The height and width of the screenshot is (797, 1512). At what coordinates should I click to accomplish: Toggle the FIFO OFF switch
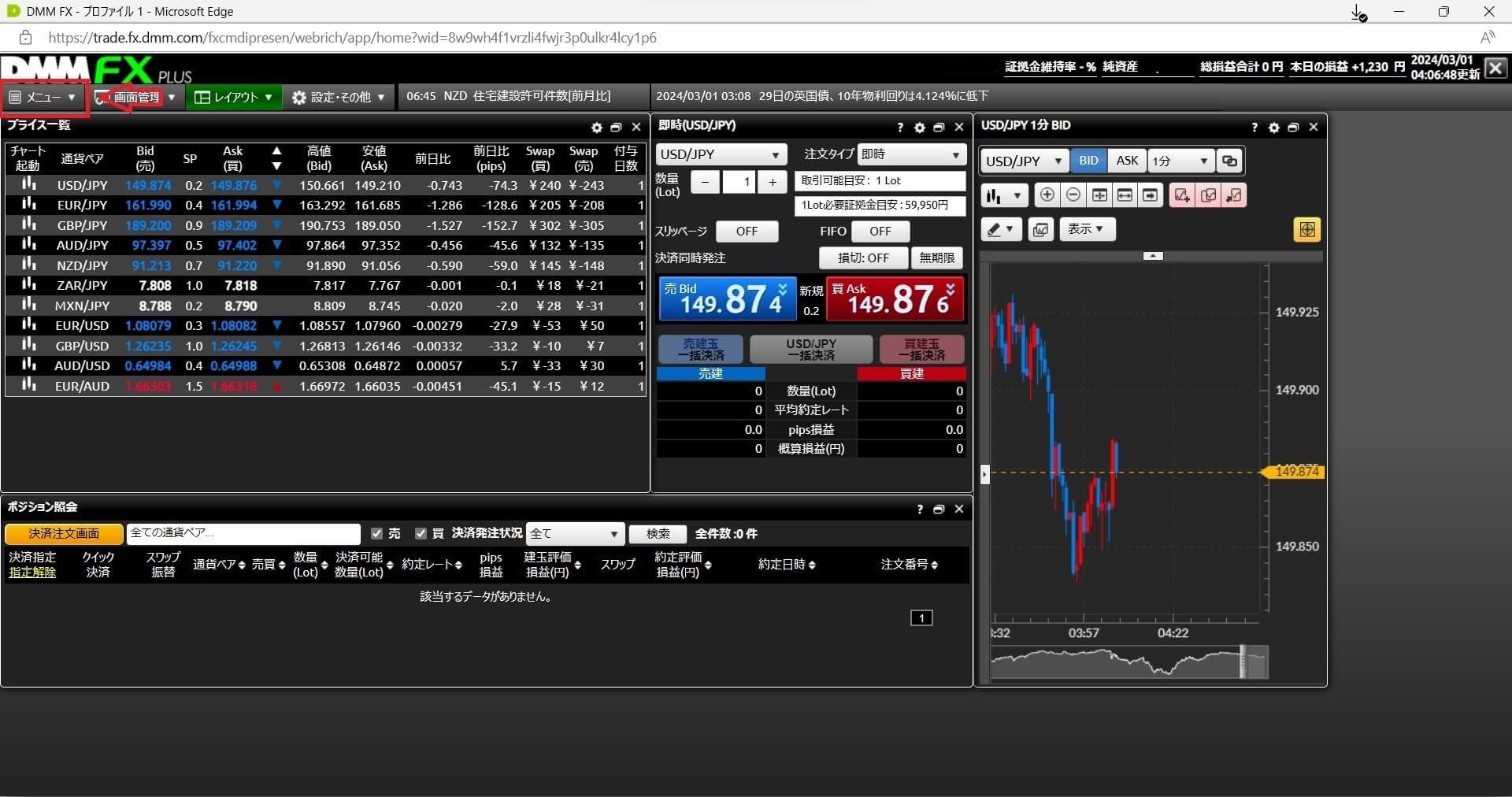pos(880,232)
